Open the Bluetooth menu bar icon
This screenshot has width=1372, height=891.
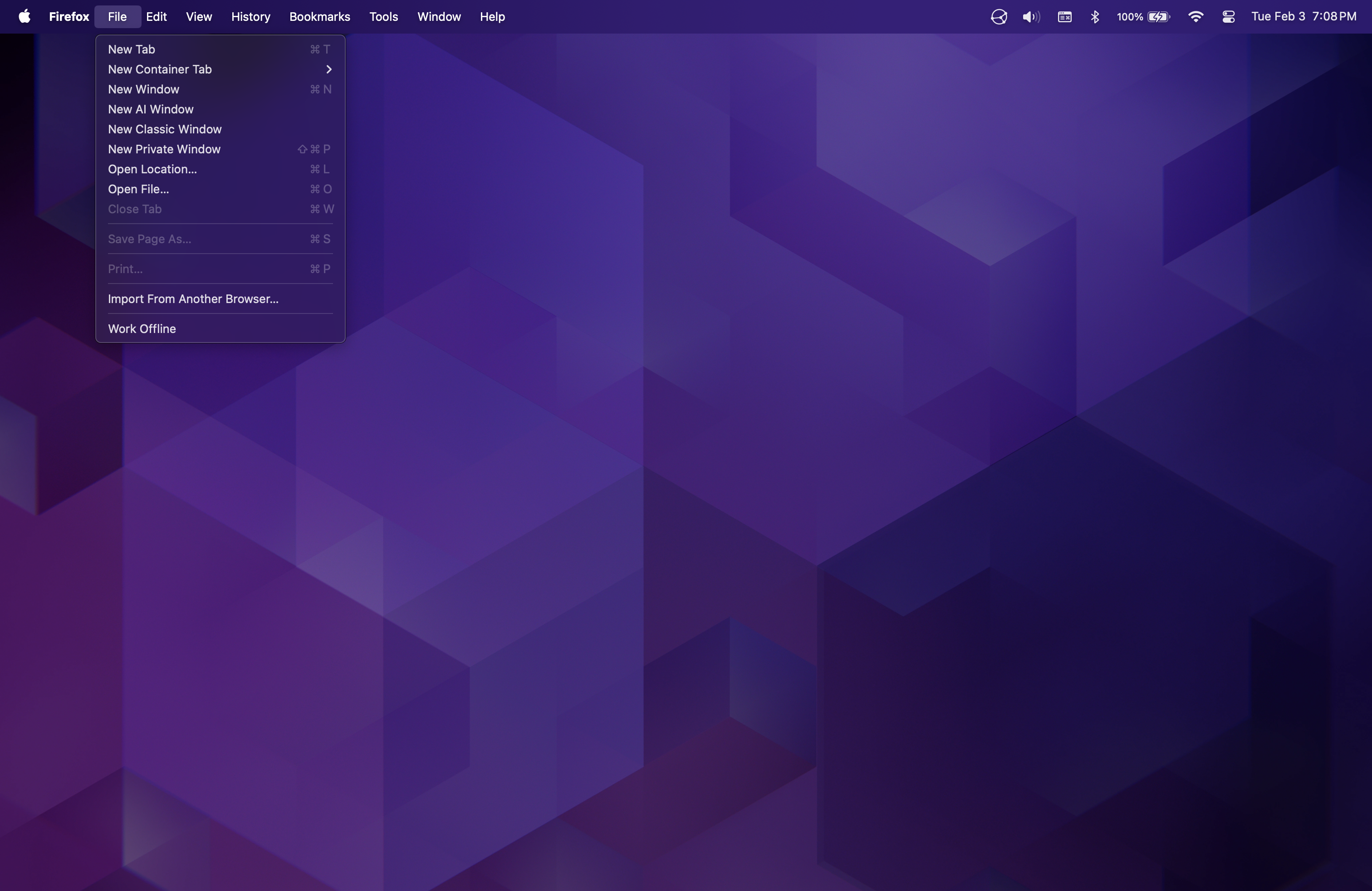[1095, 17]
